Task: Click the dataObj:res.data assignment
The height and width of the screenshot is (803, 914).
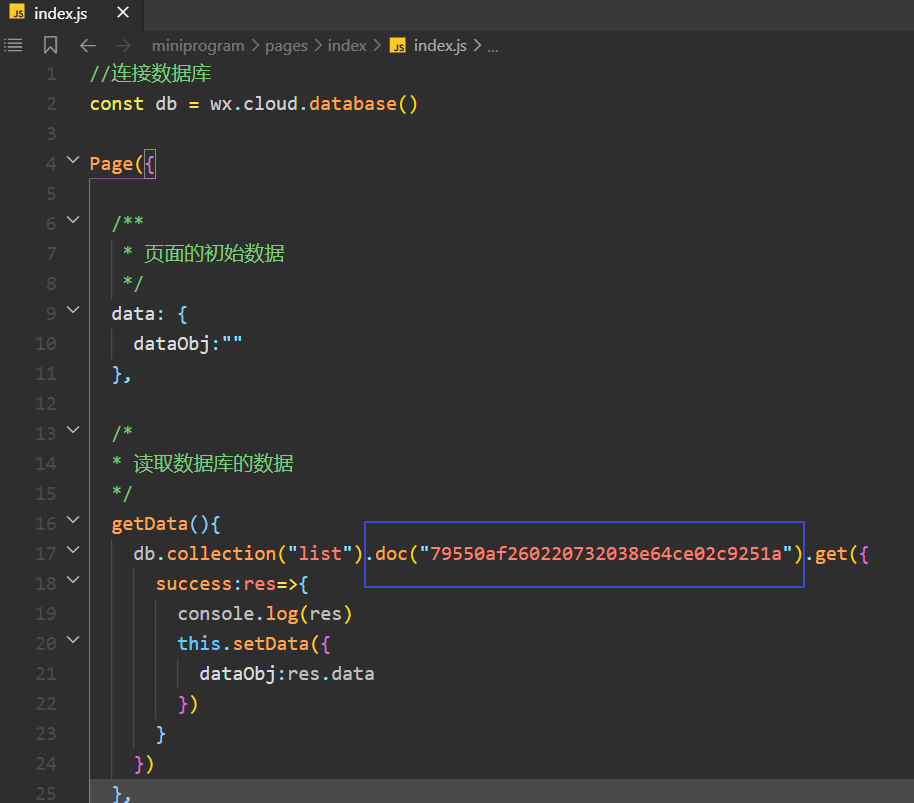Action: pos(287,674)
